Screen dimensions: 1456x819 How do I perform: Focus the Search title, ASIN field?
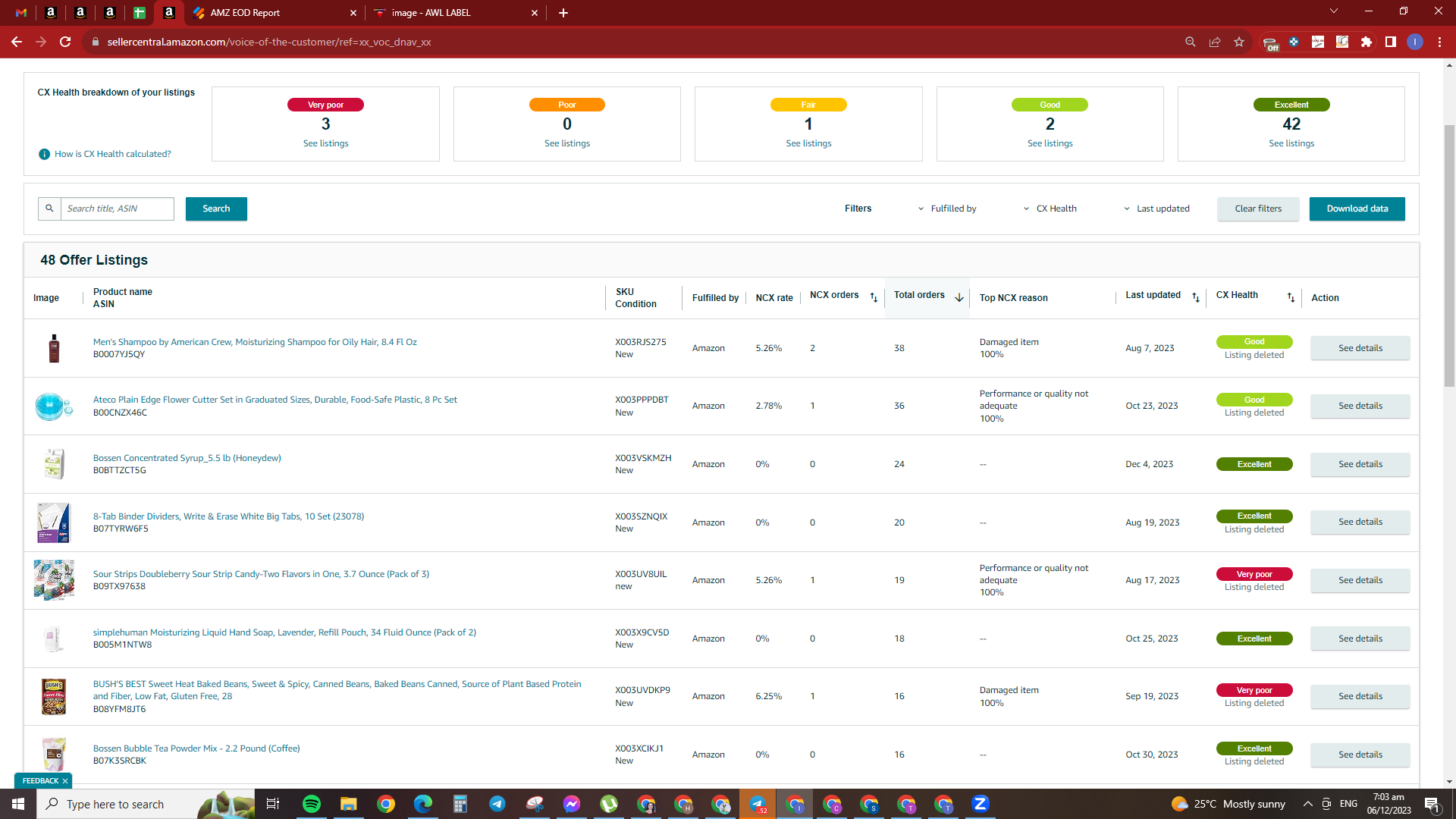[118, 209]
